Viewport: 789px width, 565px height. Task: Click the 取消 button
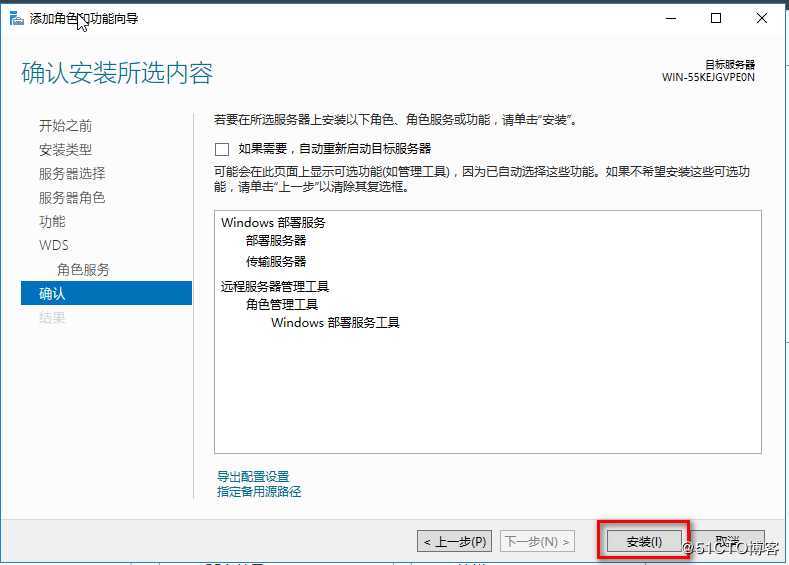pos(728,541)
